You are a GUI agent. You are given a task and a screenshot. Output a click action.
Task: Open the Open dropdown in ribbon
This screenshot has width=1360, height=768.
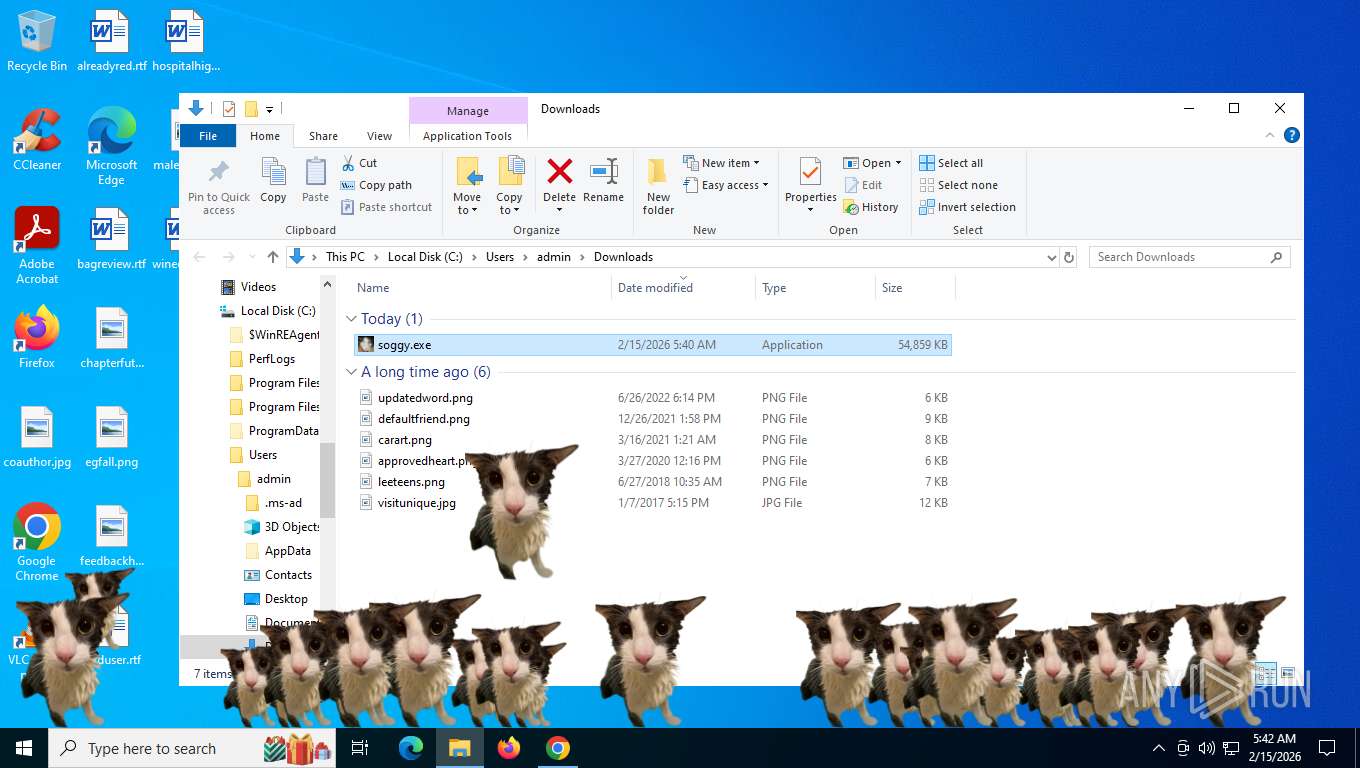tap(873, 163)
